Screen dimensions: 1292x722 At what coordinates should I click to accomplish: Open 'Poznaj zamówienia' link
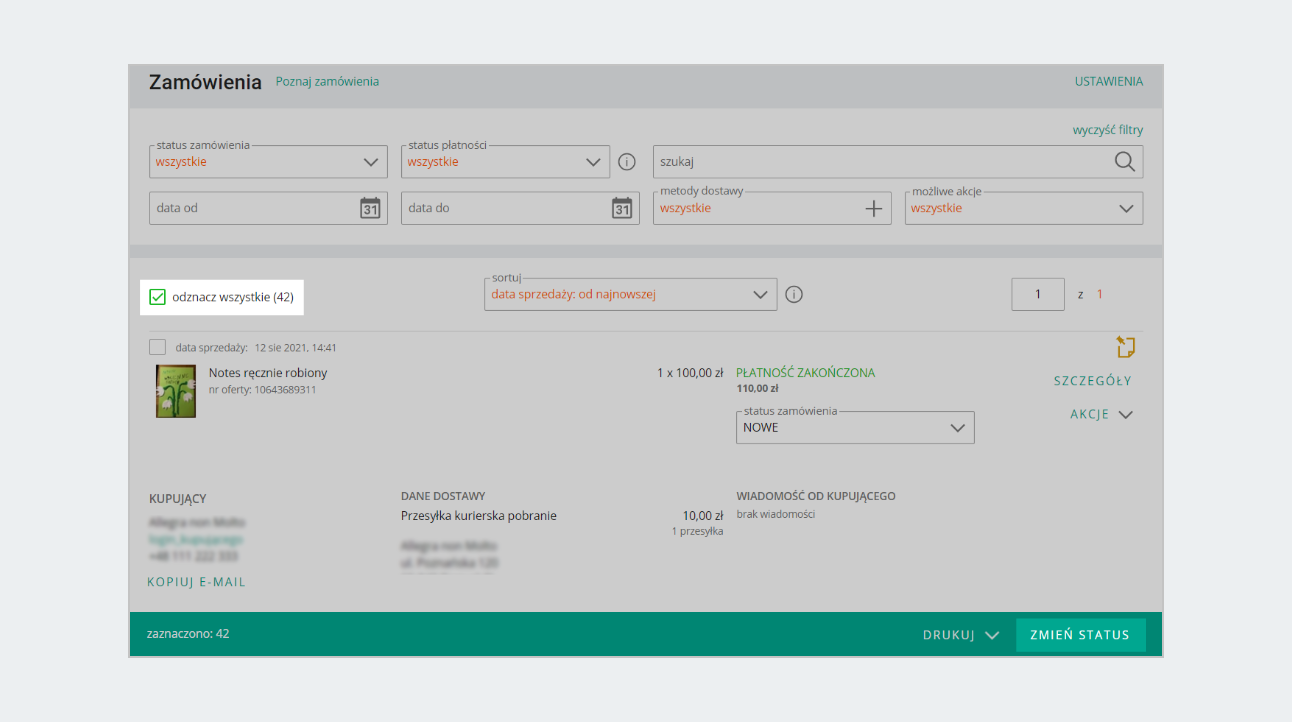327,82
